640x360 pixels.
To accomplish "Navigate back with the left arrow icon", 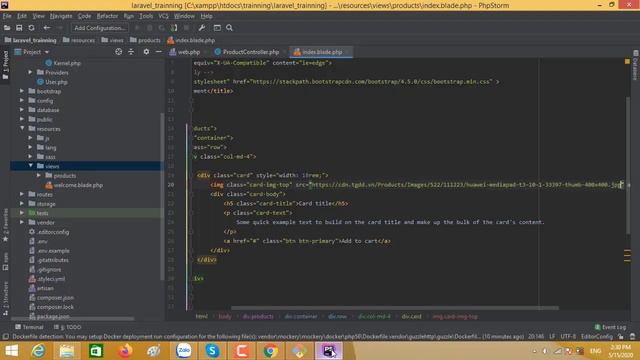I will pyautogui.click(x=47, y=28).
